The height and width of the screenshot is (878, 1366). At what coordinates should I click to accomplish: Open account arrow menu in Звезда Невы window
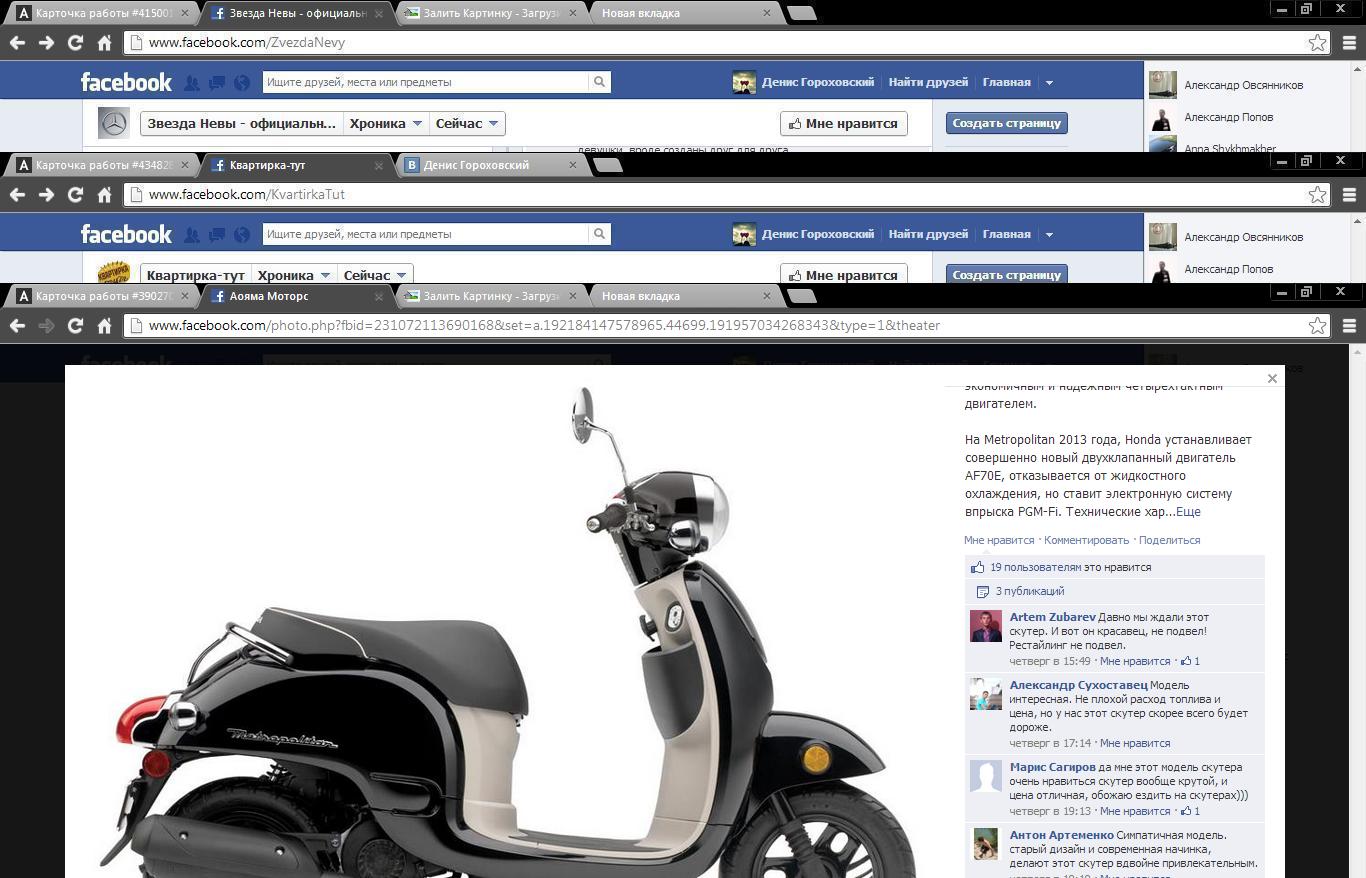pyautogui.click(x=1049, y=82)
